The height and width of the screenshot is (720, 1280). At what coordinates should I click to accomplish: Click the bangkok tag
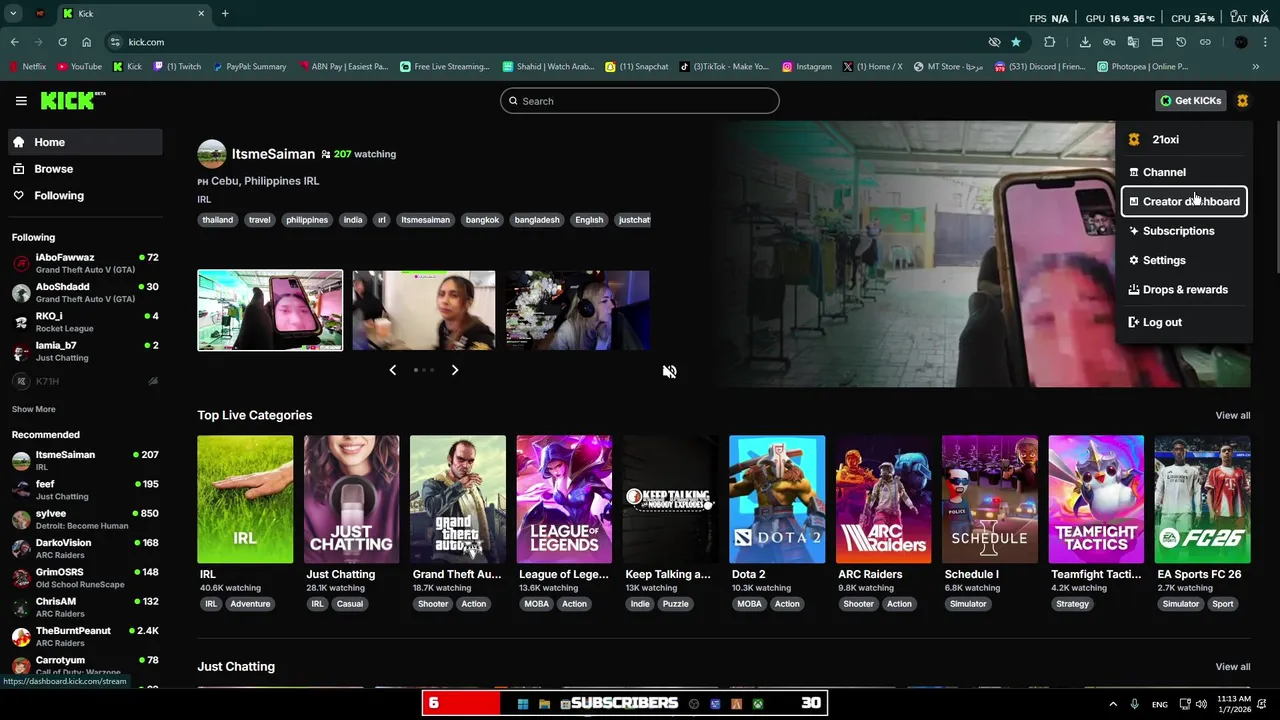482,220
